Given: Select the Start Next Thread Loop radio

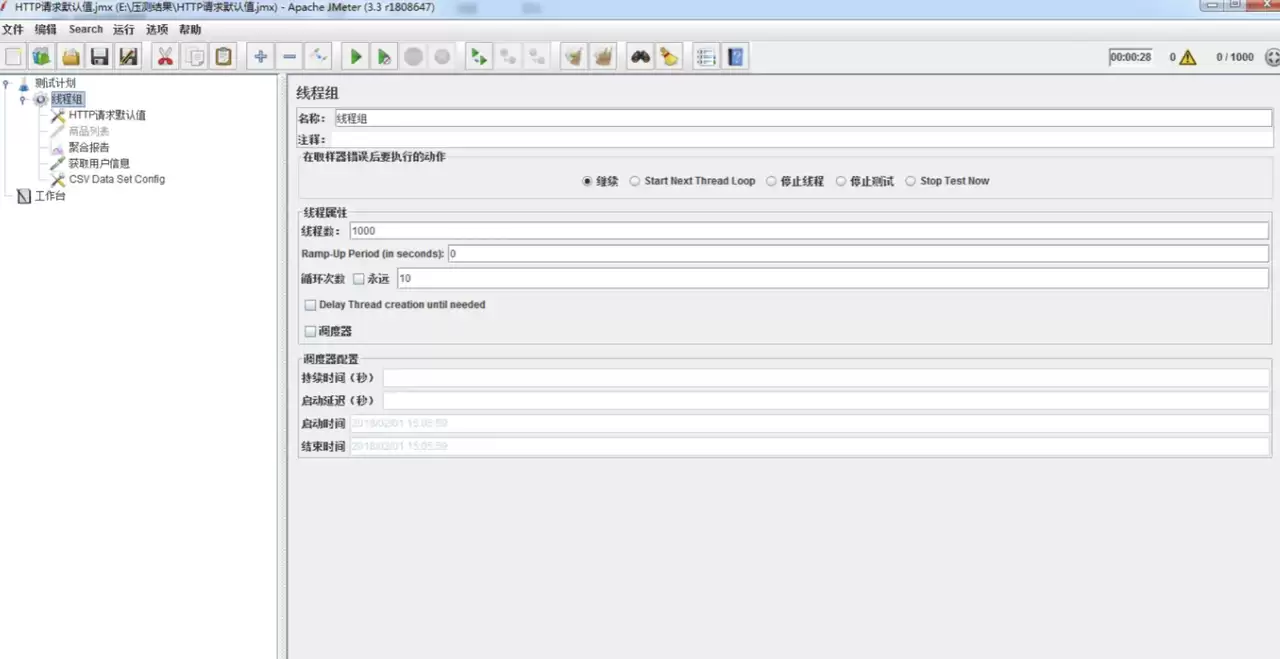Looking at the screenshot, I should tap(635, 181).
